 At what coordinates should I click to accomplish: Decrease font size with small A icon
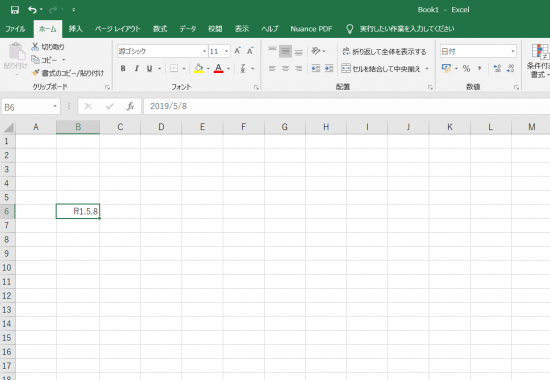250,51
